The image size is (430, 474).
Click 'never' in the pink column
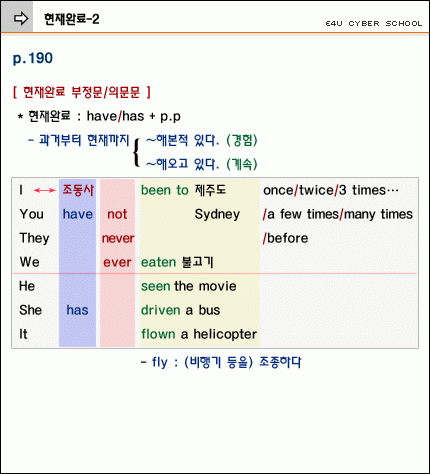click(118, 238)
